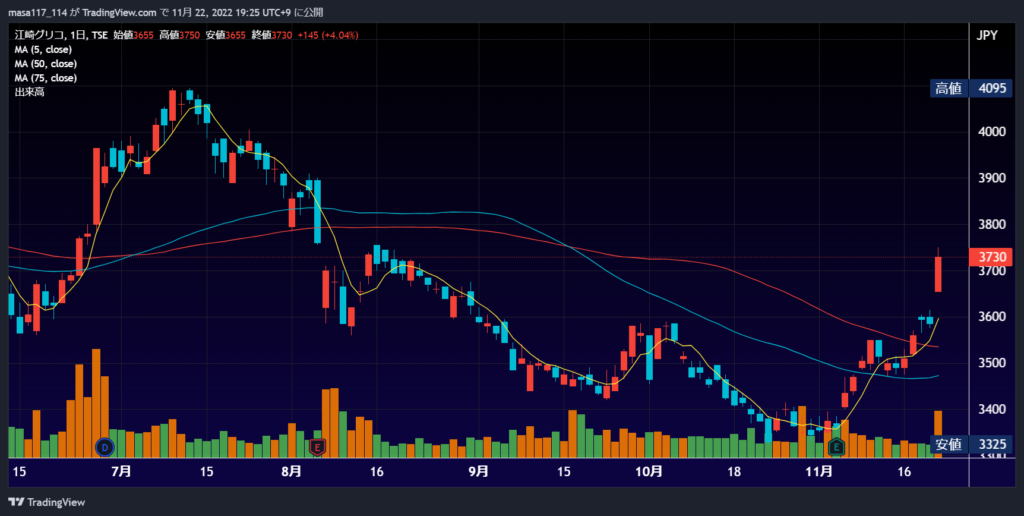1024x516 pixels.
Task: Click the green E earnings marker in November
Action: pyautogui.click(x=837, y=447)
